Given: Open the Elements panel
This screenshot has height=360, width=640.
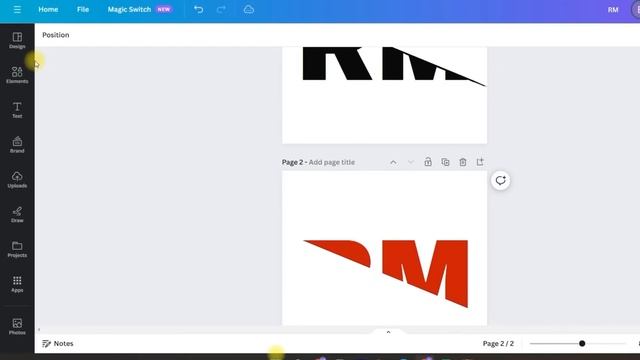Looking at the screenshot, I should coord(17,75).
